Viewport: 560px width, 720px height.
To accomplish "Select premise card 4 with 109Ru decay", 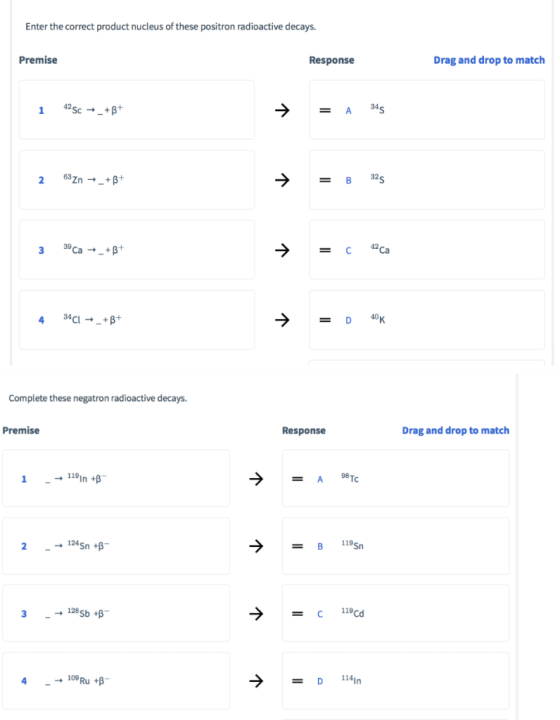I will (x=116, y=681).
